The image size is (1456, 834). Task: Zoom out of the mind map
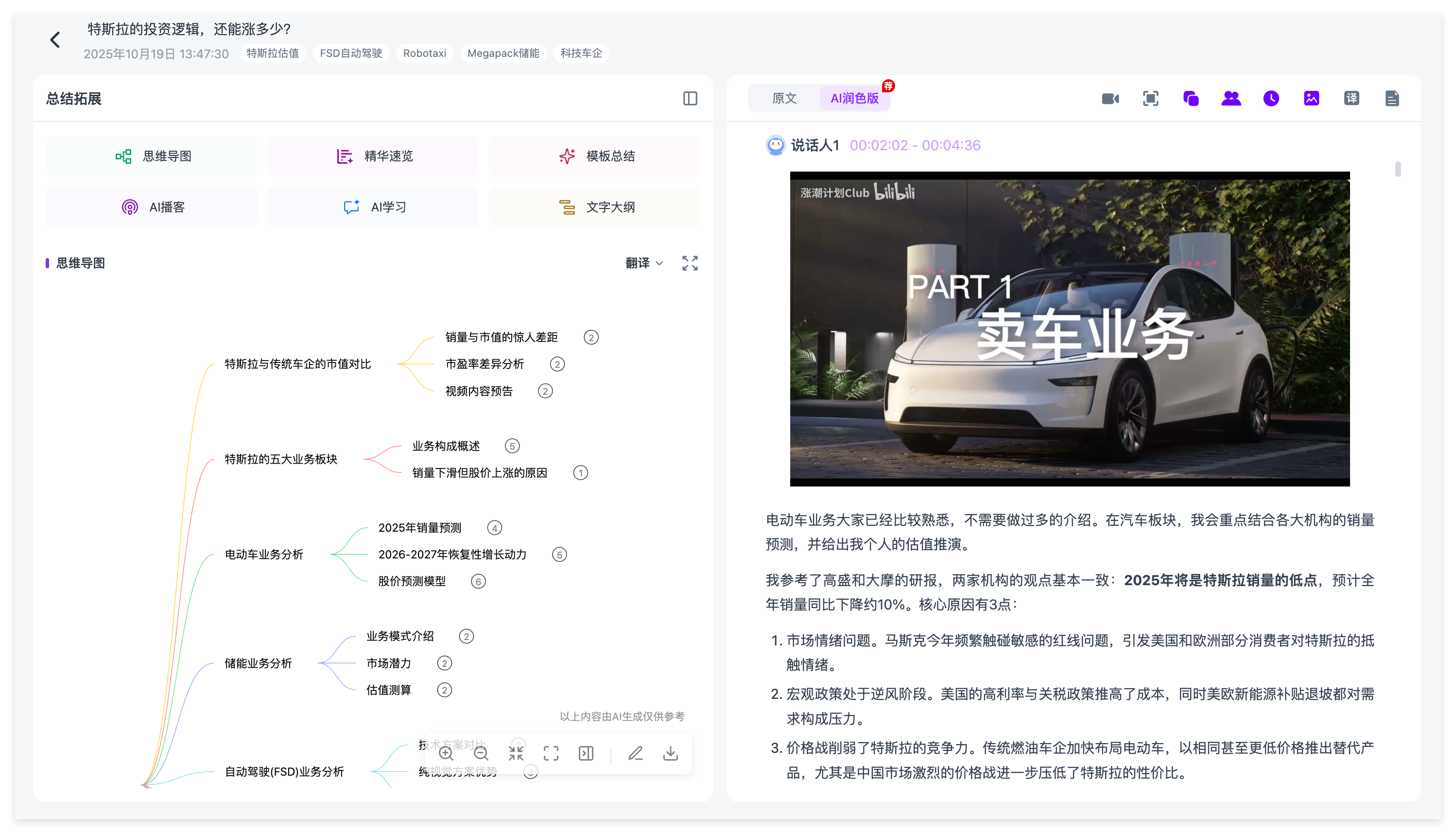coord(481,754)
